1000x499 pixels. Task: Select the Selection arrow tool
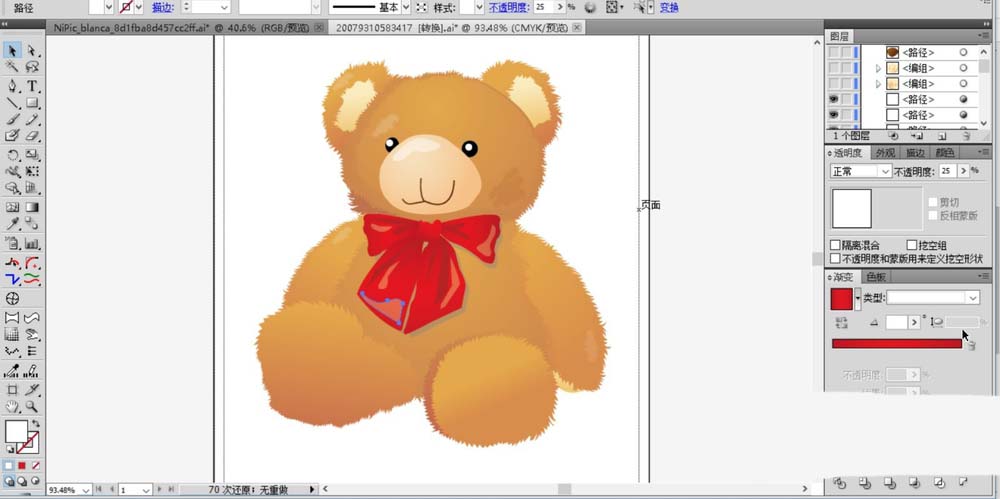(13, 50)
